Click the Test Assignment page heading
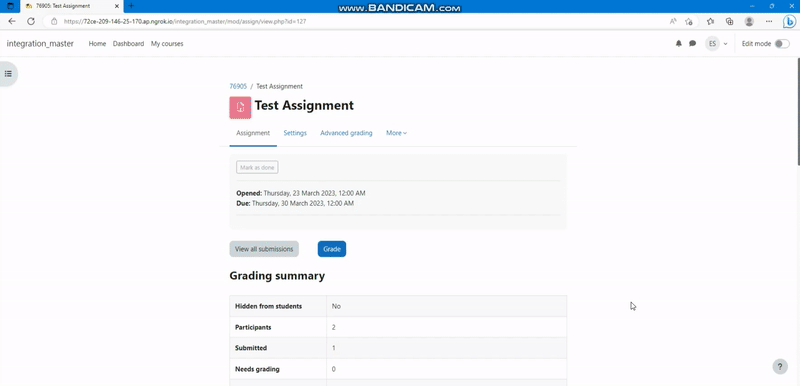The height and width of the screenshot is (386, 800). [x=304, y=106]
